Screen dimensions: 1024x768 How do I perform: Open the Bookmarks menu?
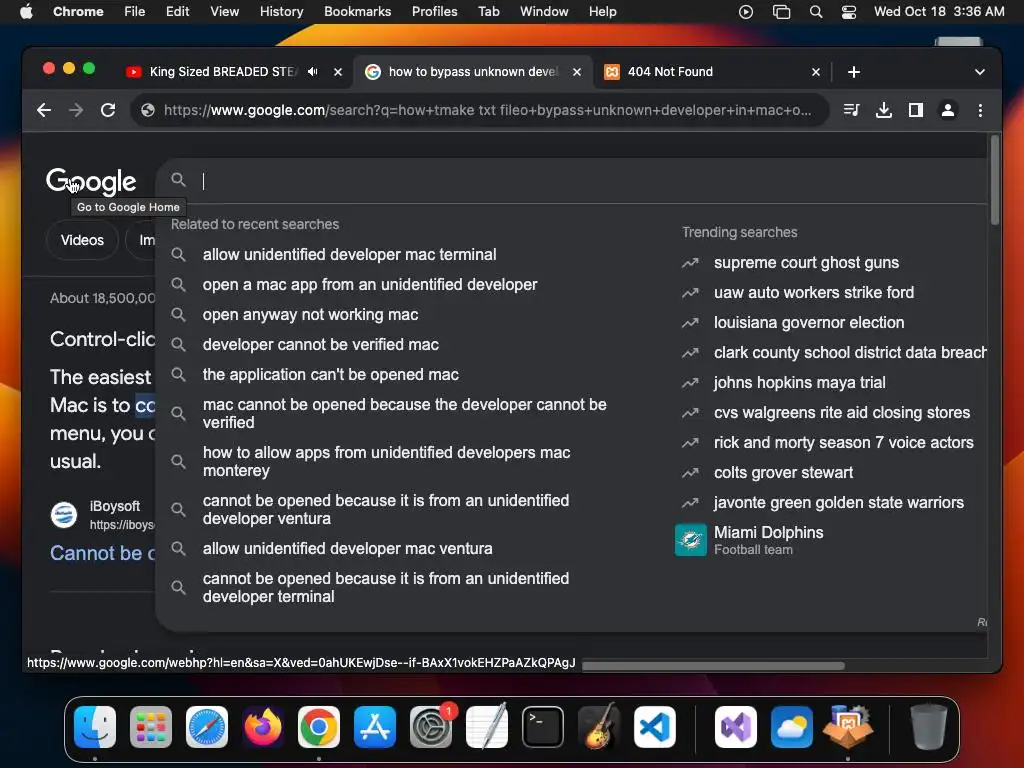[x=357, y=11]
